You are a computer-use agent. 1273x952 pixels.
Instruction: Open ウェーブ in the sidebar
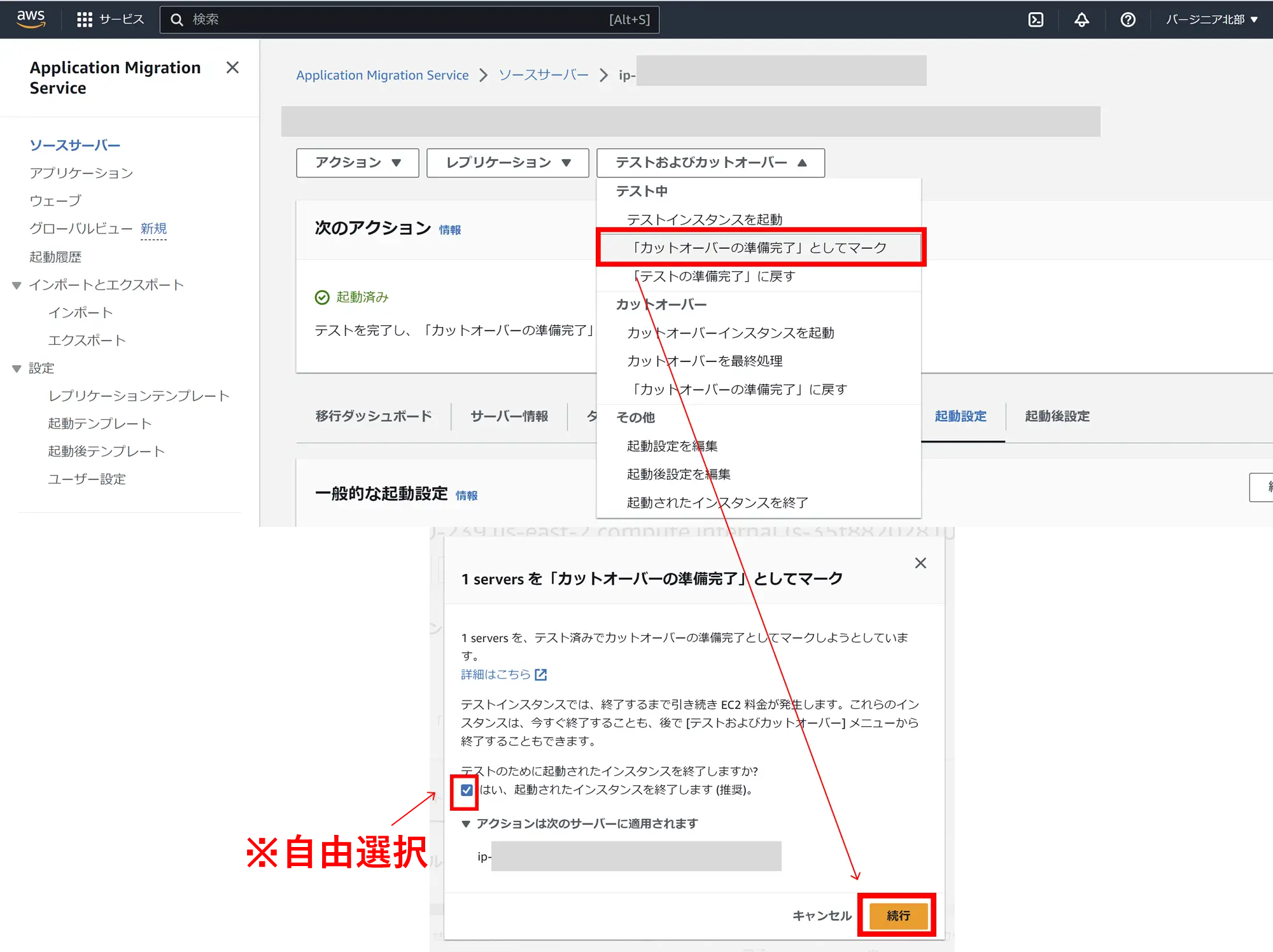pyautogui.click(x=55, y=201)
